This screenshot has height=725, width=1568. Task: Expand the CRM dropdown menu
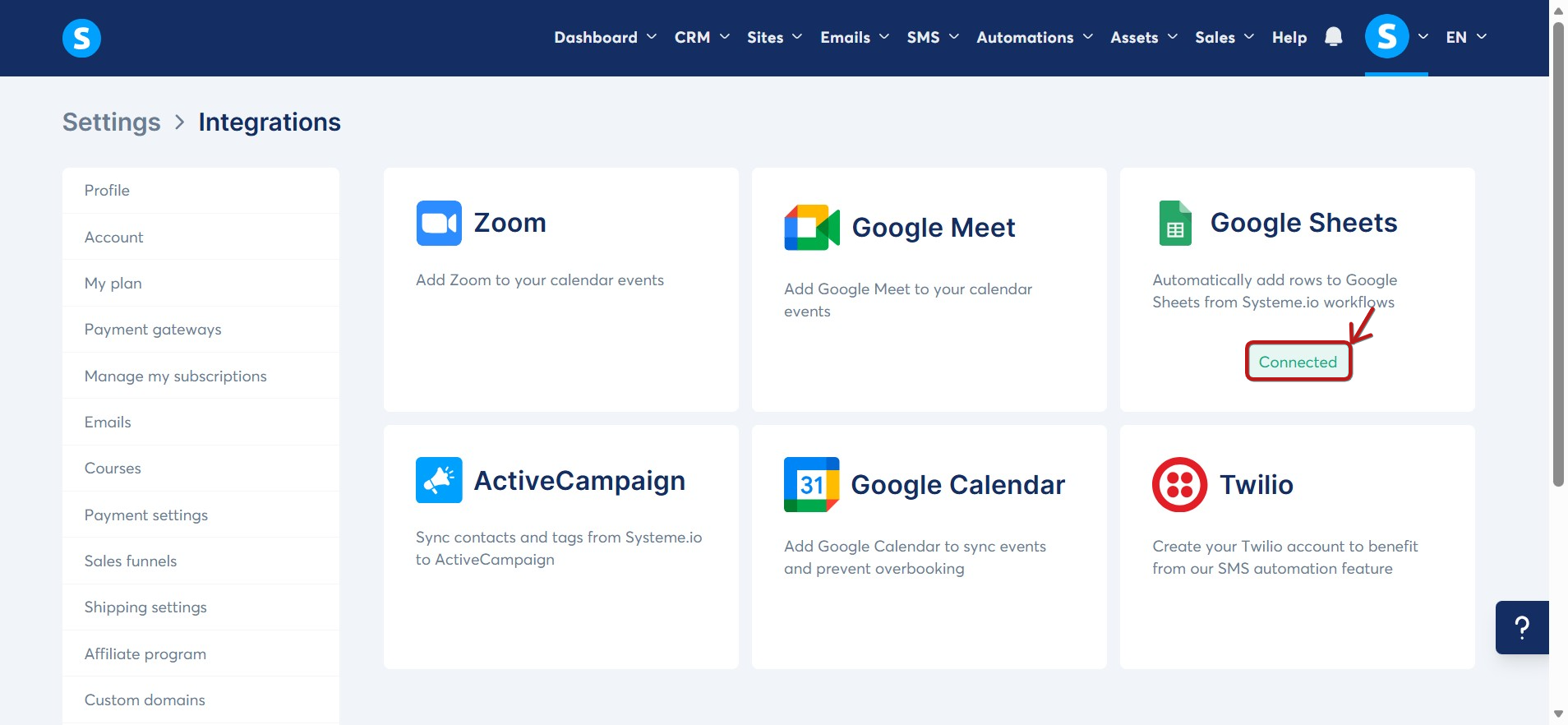[x=702, y=37]
